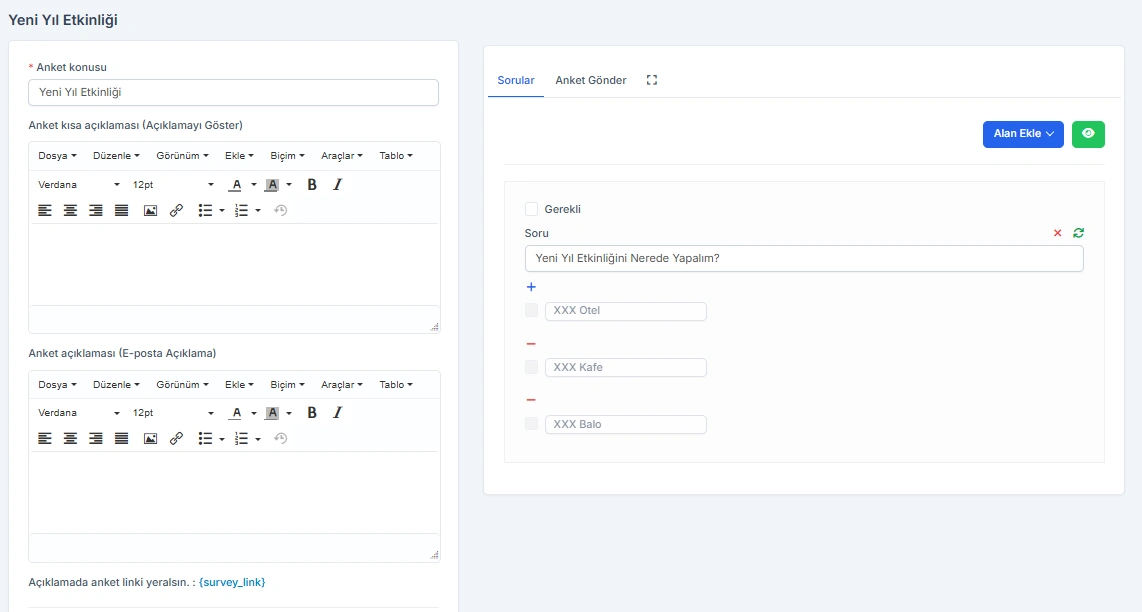
Task: Apply numbered list in short description editor
Action: (241, 211)
